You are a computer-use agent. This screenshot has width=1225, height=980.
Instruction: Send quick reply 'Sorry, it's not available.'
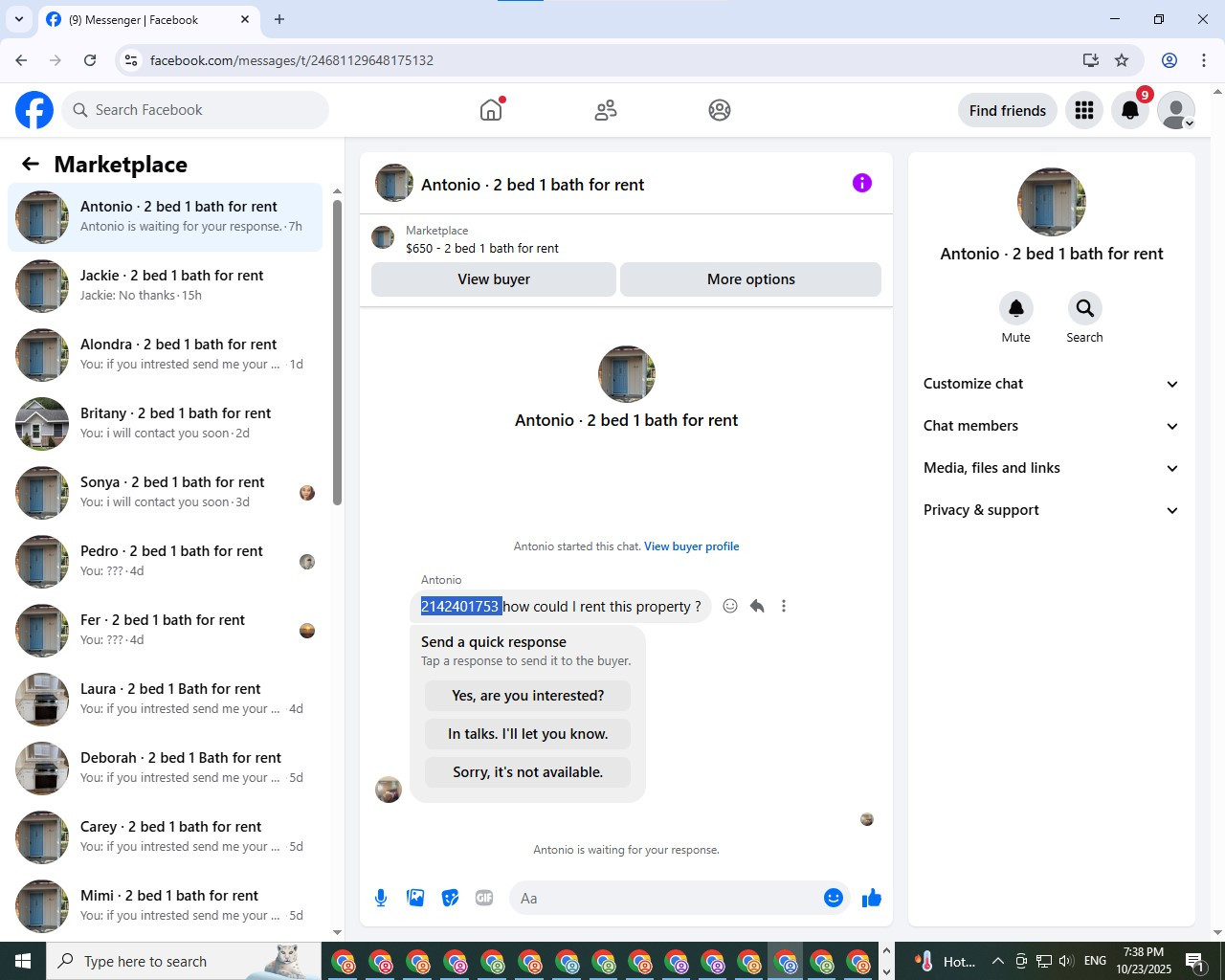tap(528, 772)
